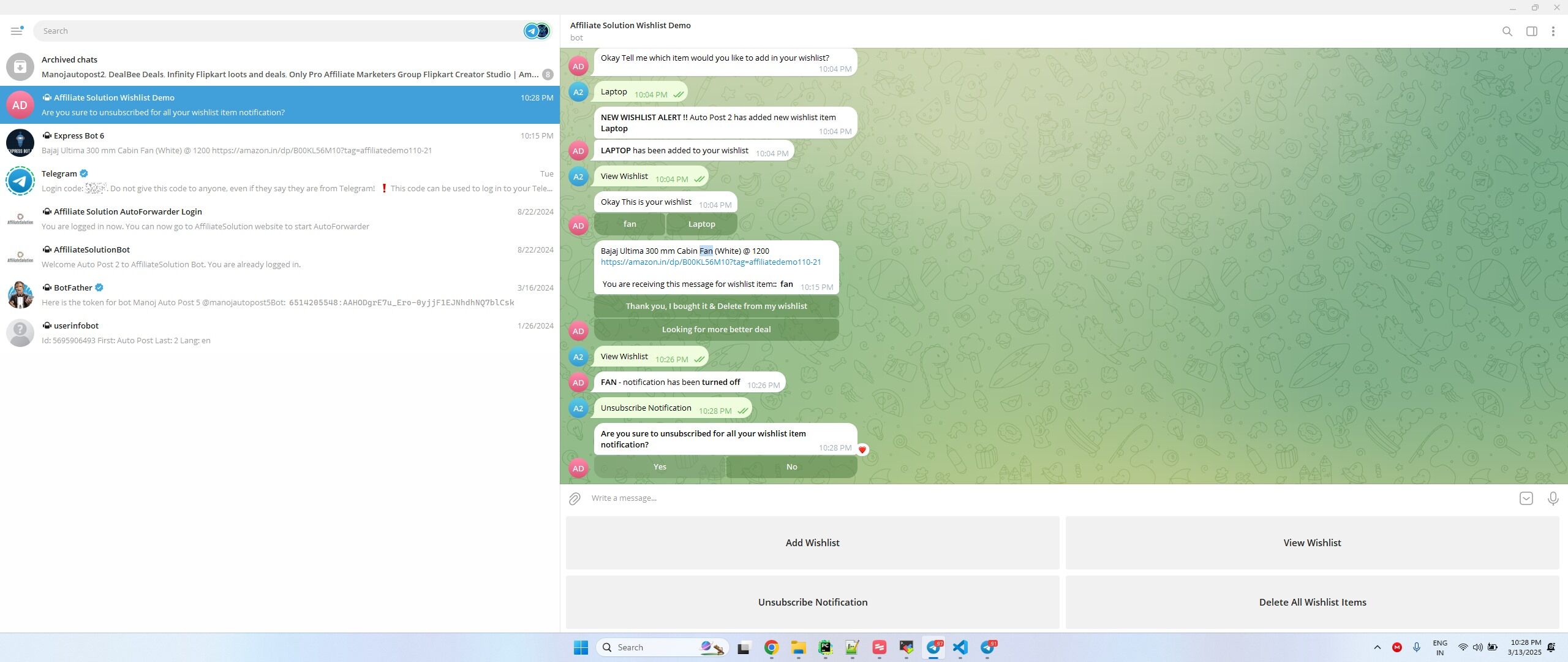1568x662 pixels.
Task: Click the microphone voice message icon
Action: click(x=1553, y=498)
